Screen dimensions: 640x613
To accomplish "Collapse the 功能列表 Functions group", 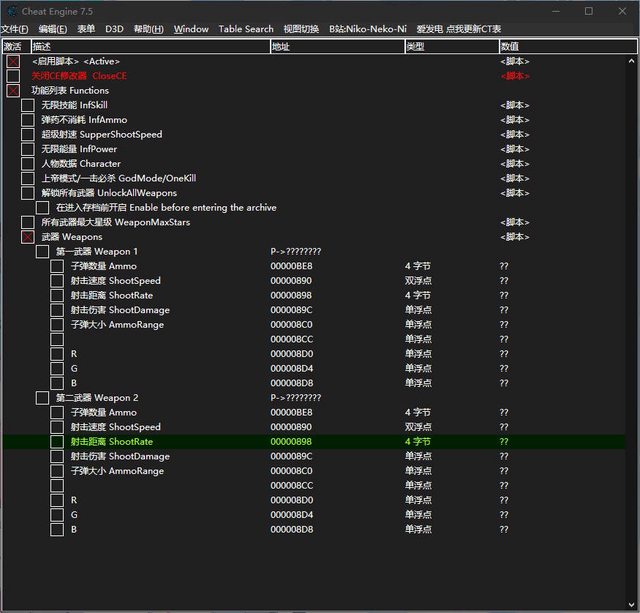I will click(x=13, y=91).
